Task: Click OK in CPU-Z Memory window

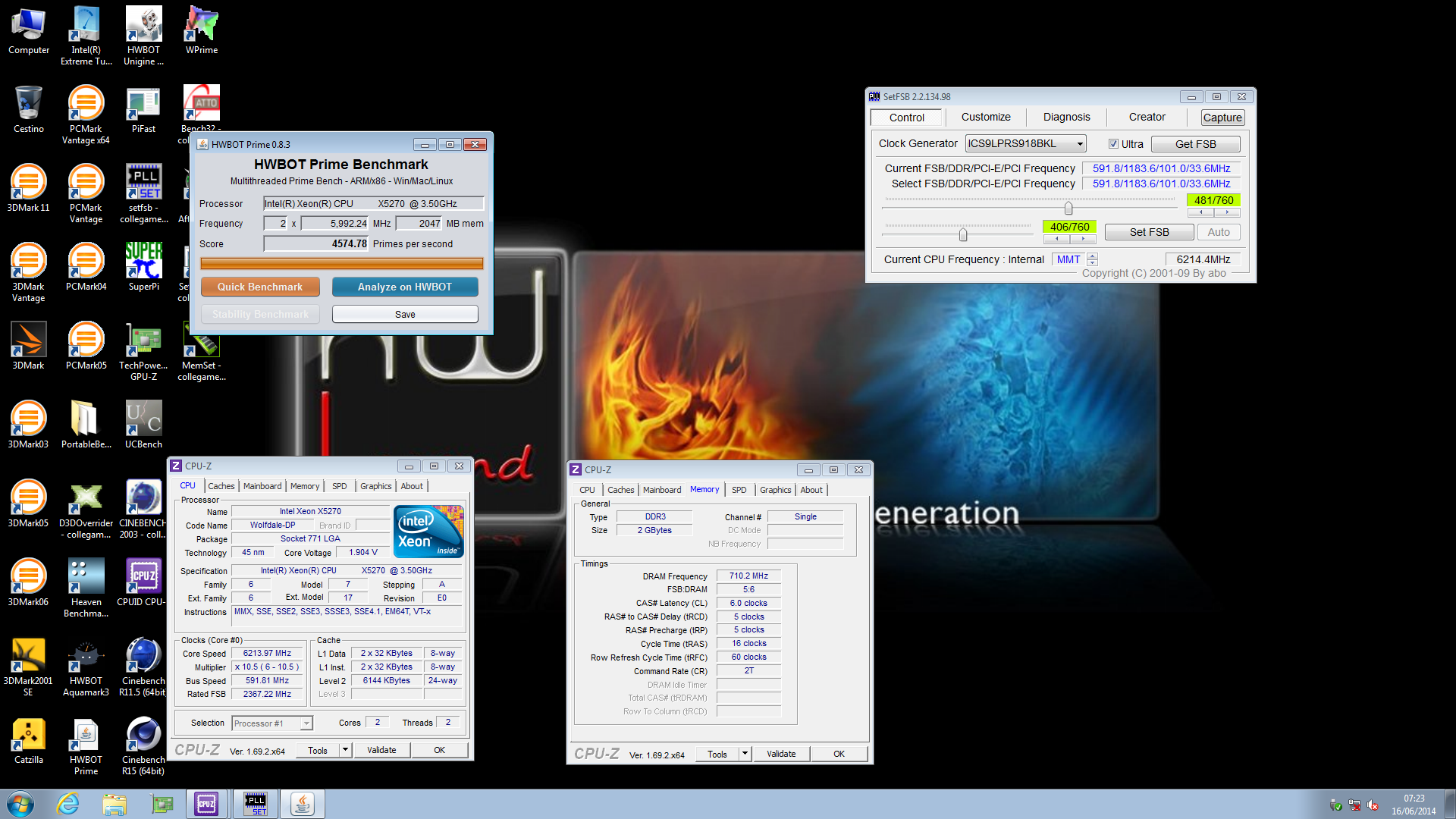Action: click(x=839, y=754)
